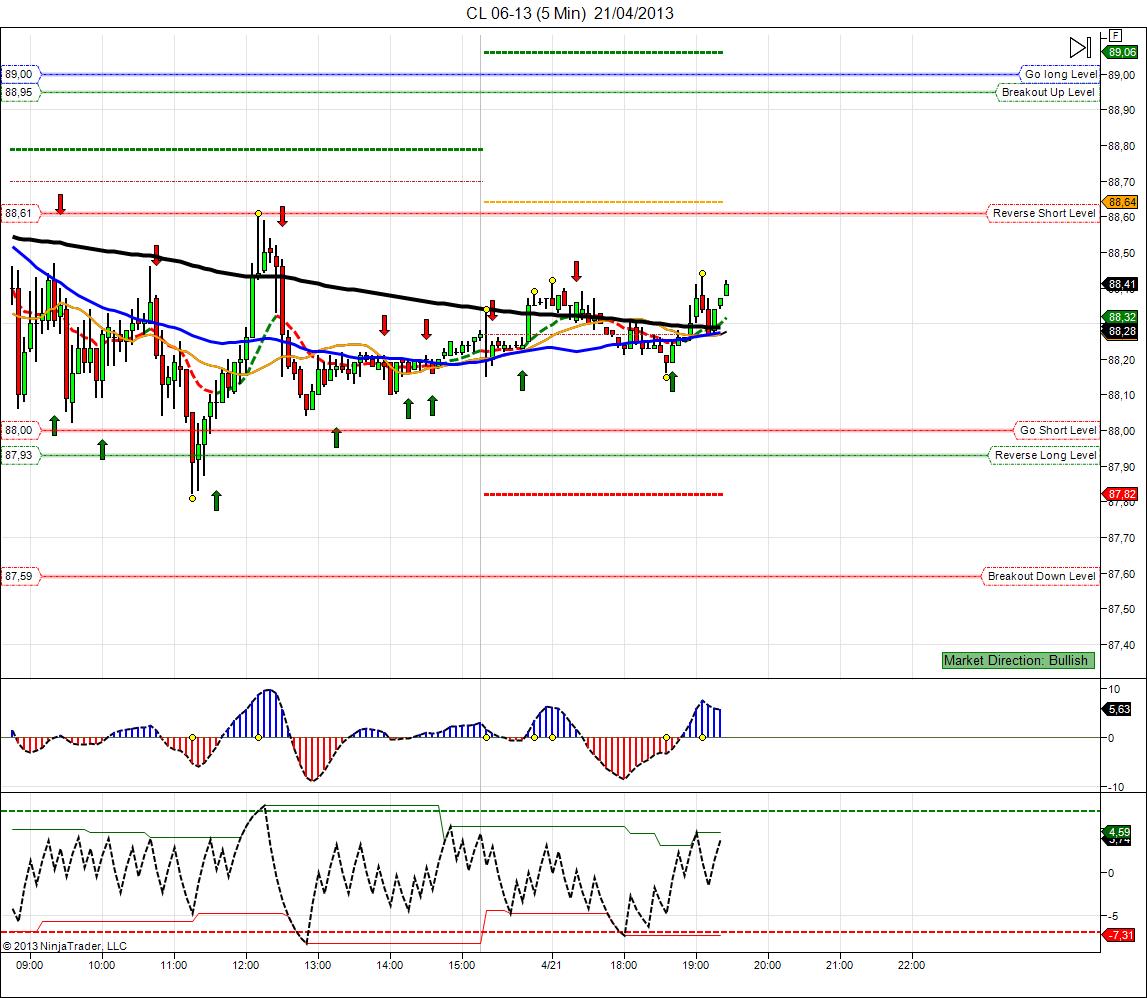Select the black 88,41 last price marker

point(1121,284)
